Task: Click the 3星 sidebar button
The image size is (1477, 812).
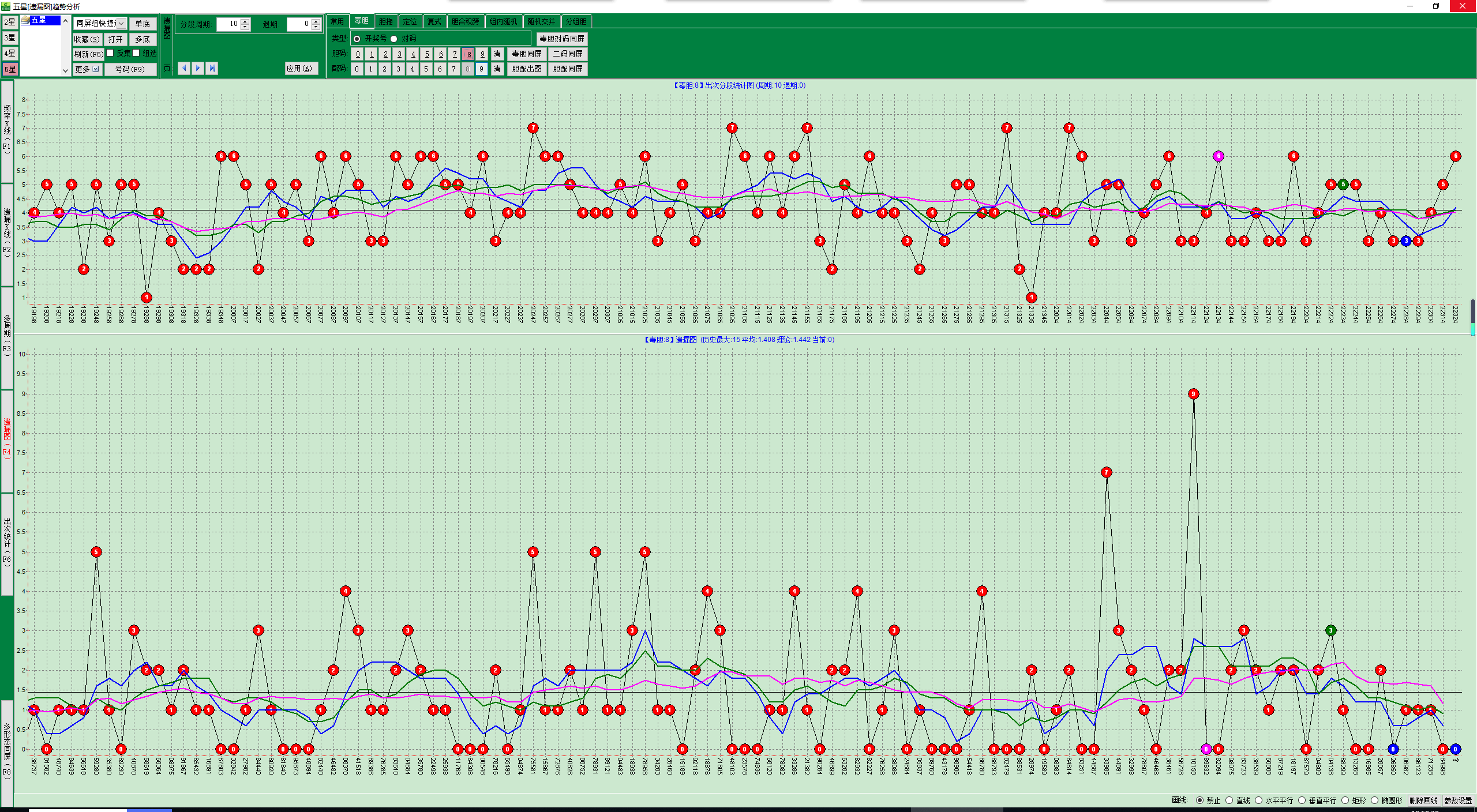Action: 10,38
